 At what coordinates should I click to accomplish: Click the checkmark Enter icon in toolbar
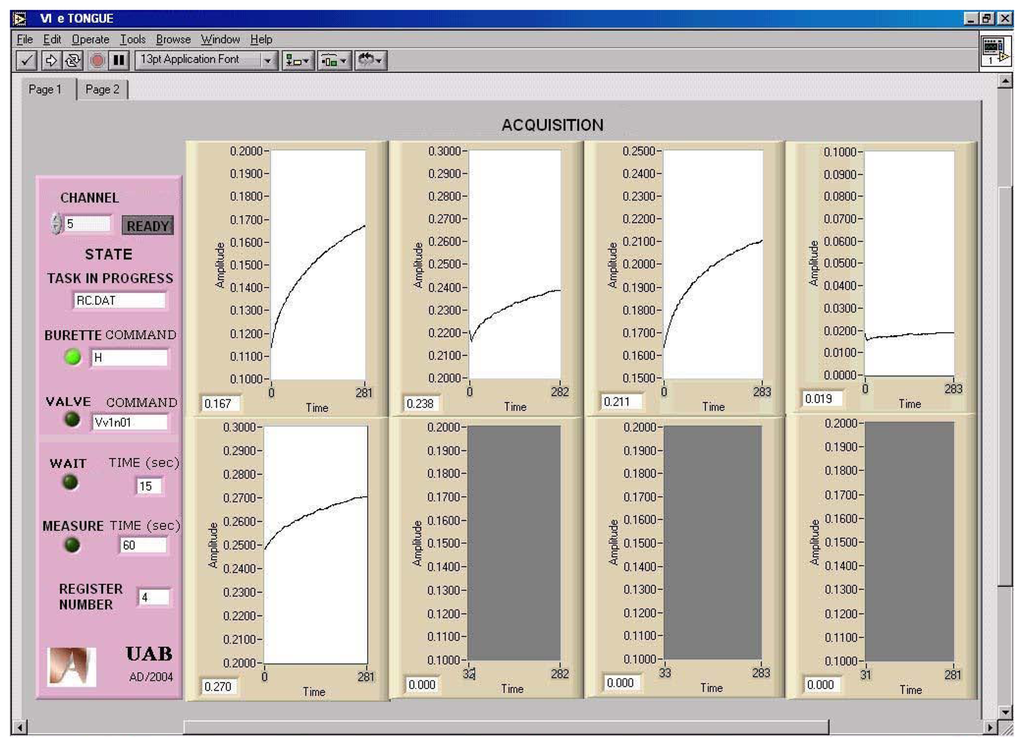click(28, 60)
